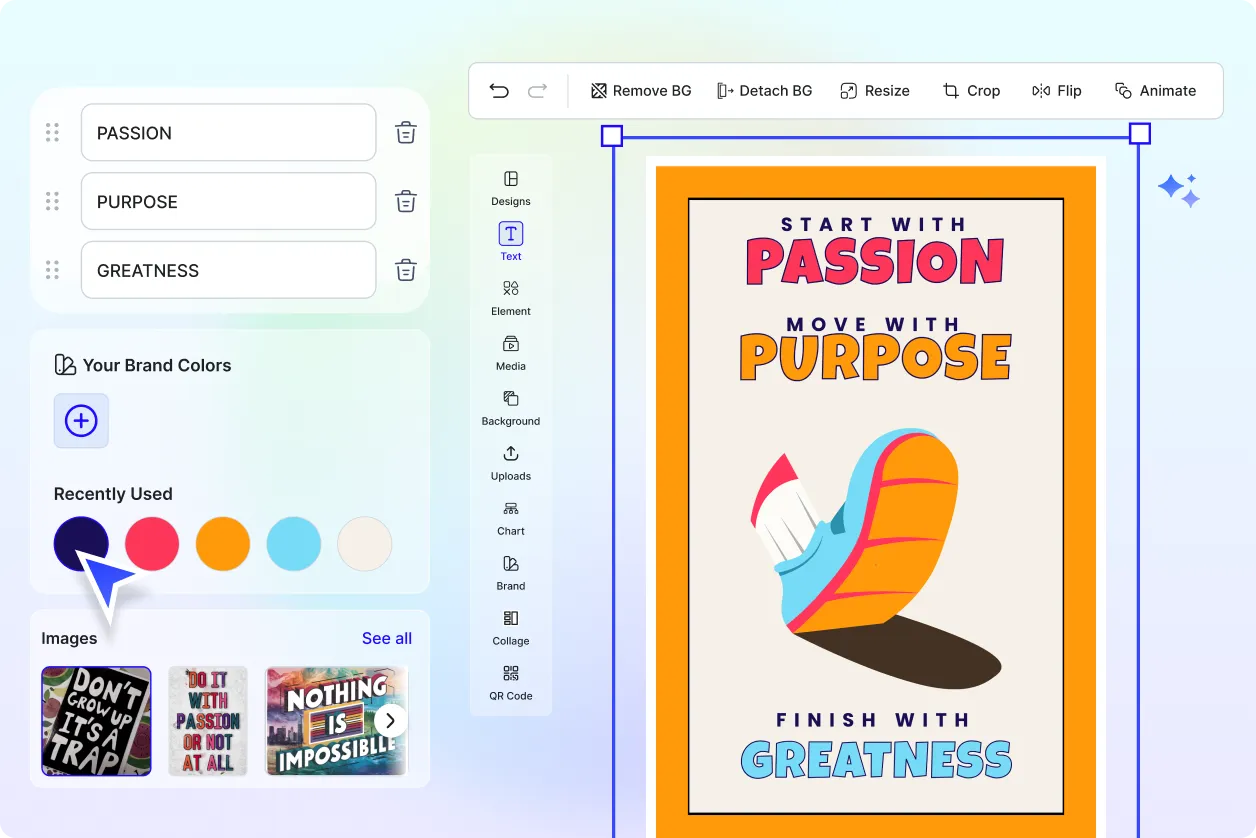Click the undo arrow icon
The width and height of the screenshot is (1256, 838).
[499, 91]
